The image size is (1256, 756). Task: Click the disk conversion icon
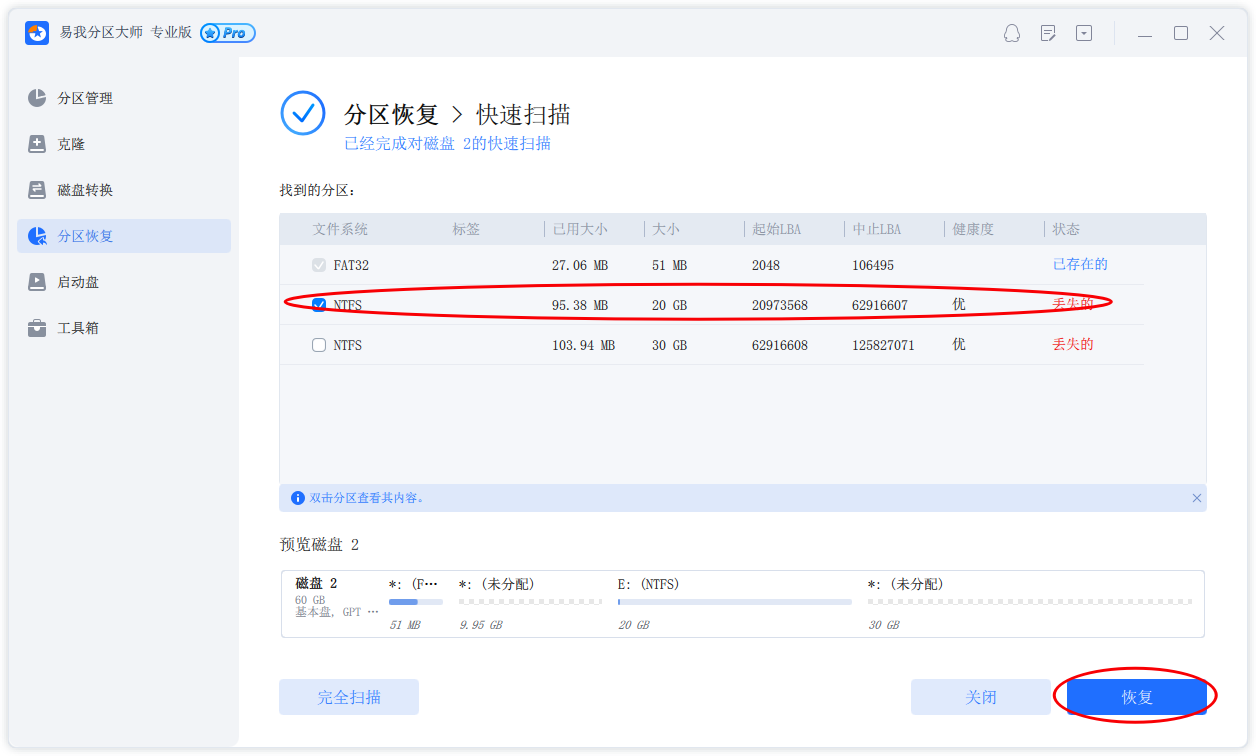click(x=37, y=190)
